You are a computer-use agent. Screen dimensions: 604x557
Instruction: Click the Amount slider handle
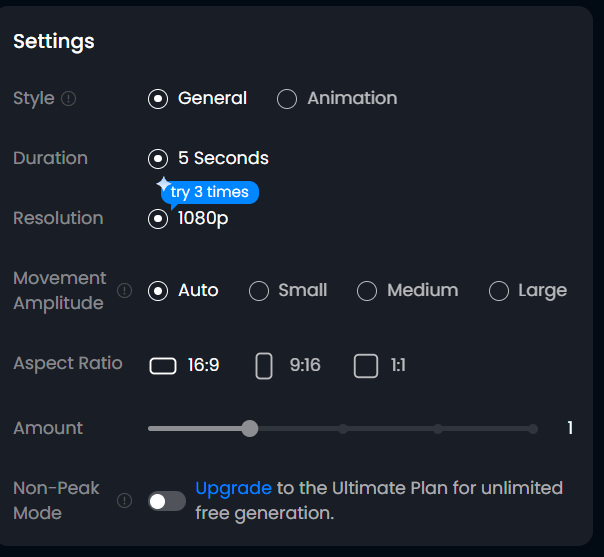pyautogui.click(x=250, y=429)
